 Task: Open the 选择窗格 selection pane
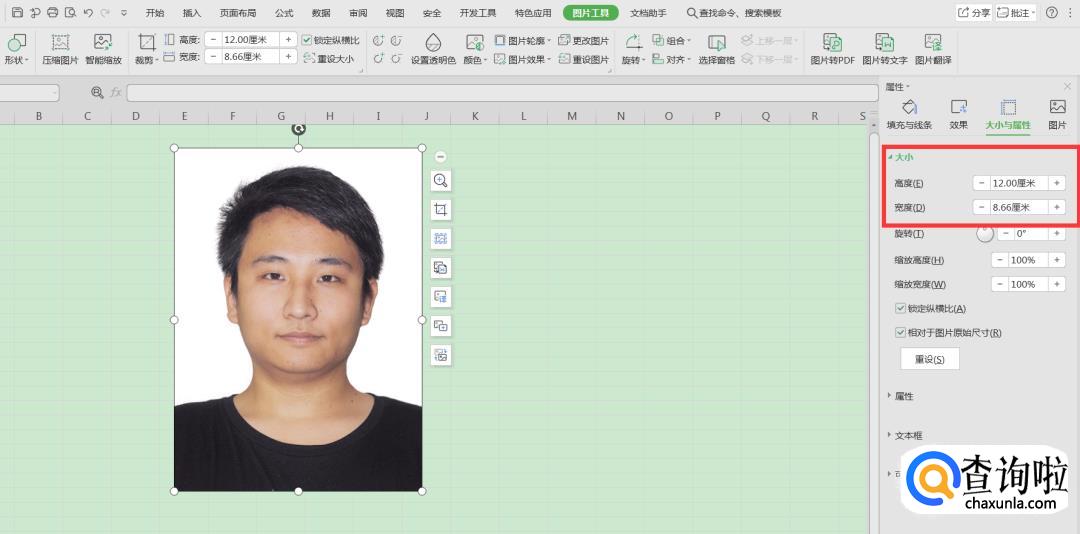pos(716,43)
